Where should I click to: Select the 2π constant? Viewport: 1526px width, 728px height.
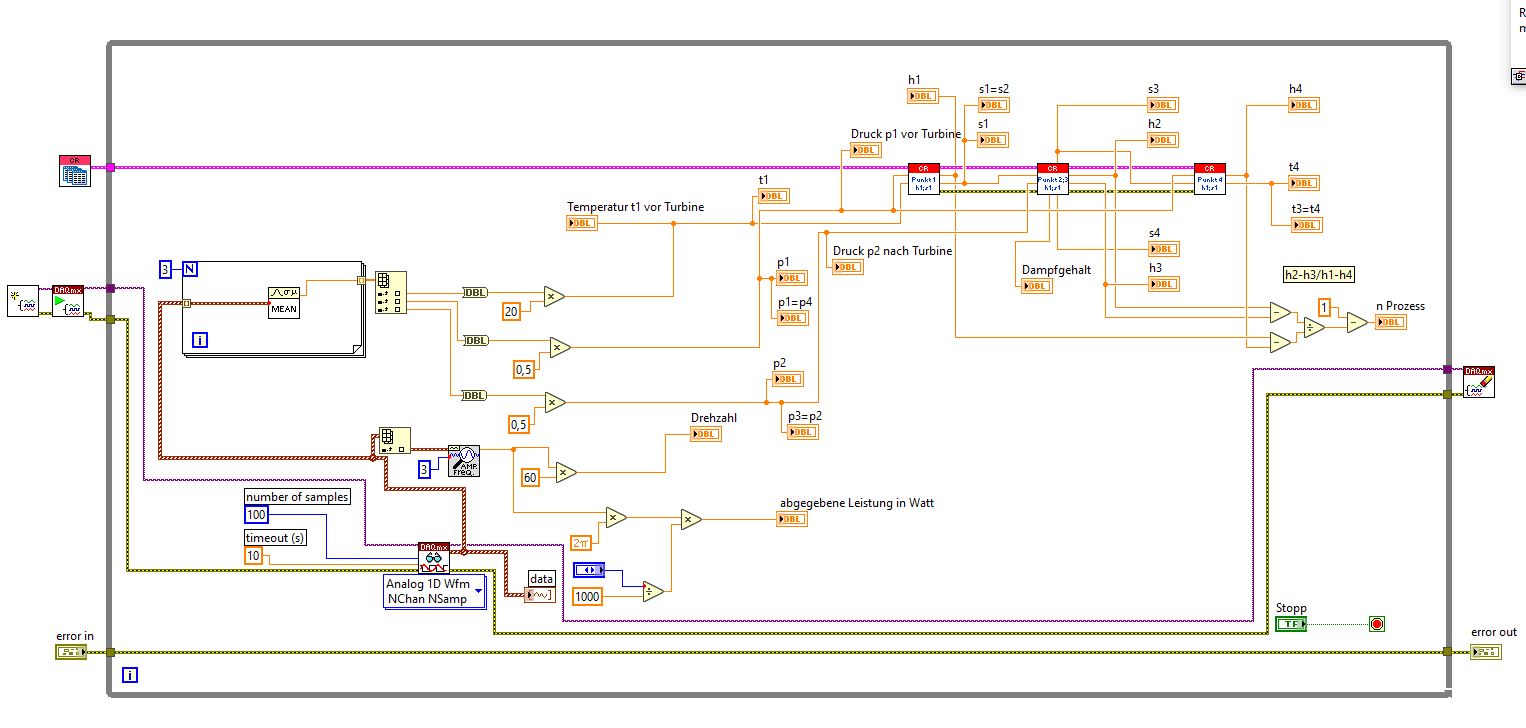581,543
